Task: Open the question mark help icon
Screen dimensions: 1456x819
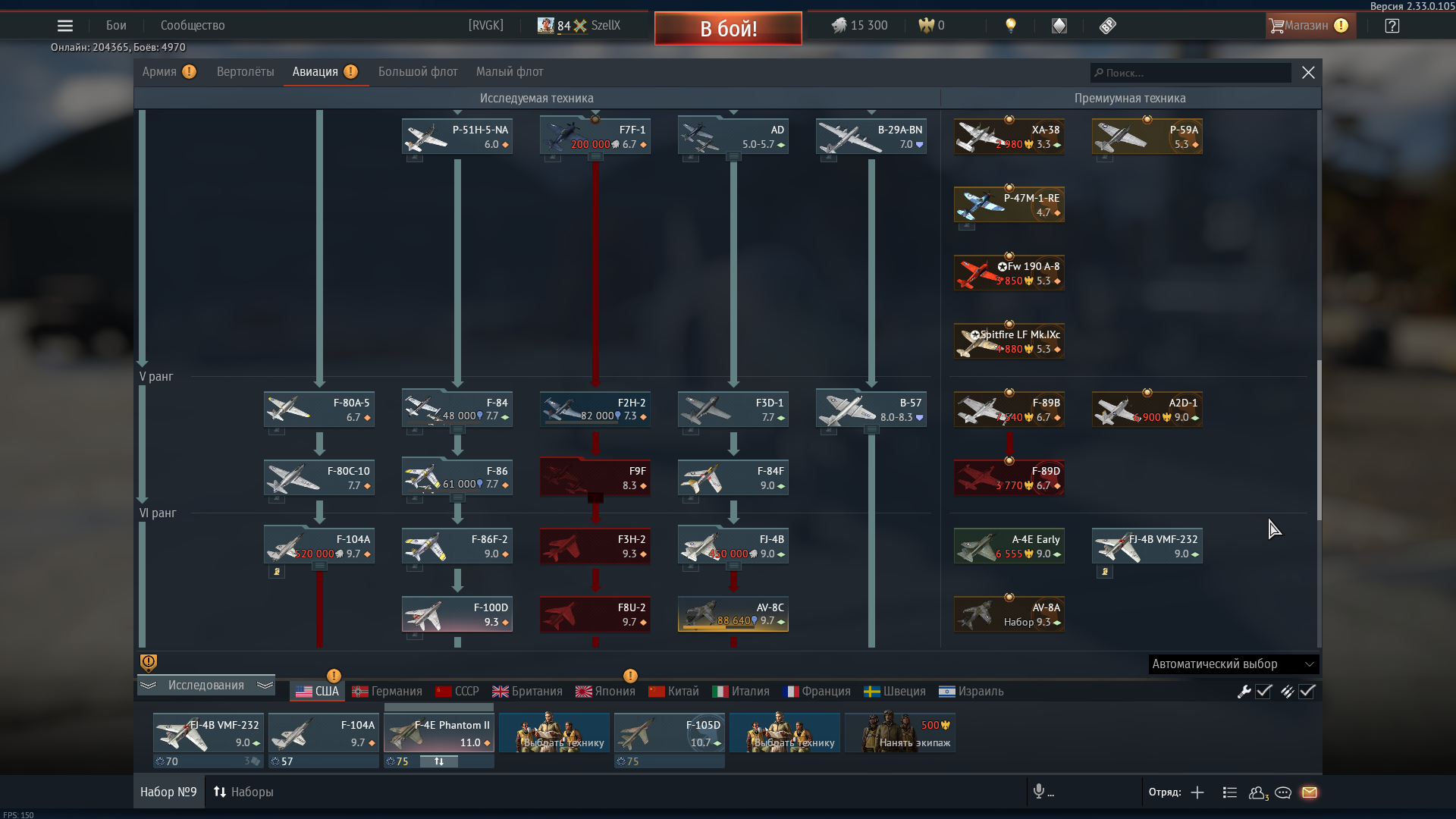Action: 1392,26
